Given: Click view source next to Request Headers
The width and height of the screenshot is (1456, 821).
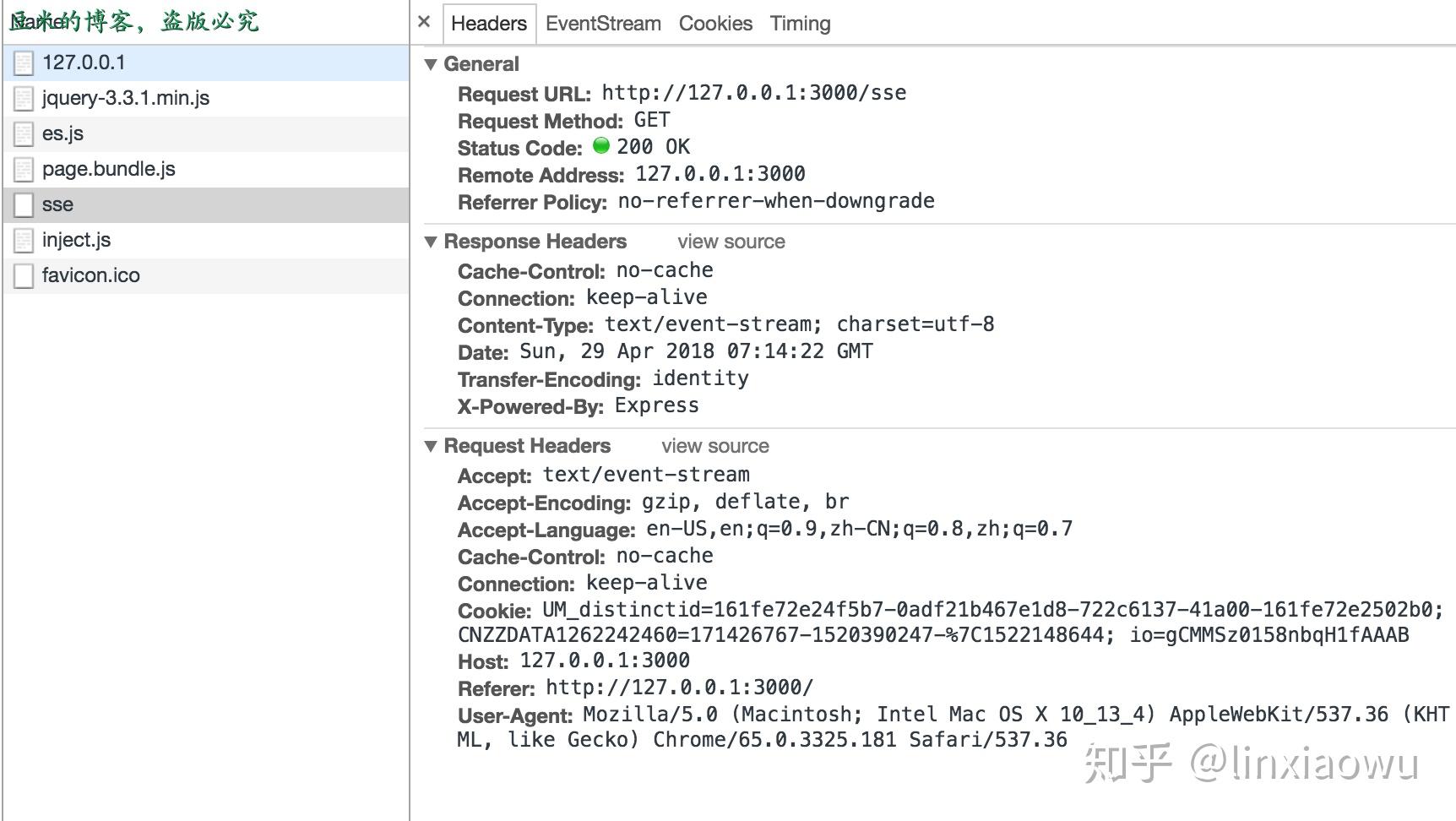Looking at the screenshot, I should tap(715, 445).
